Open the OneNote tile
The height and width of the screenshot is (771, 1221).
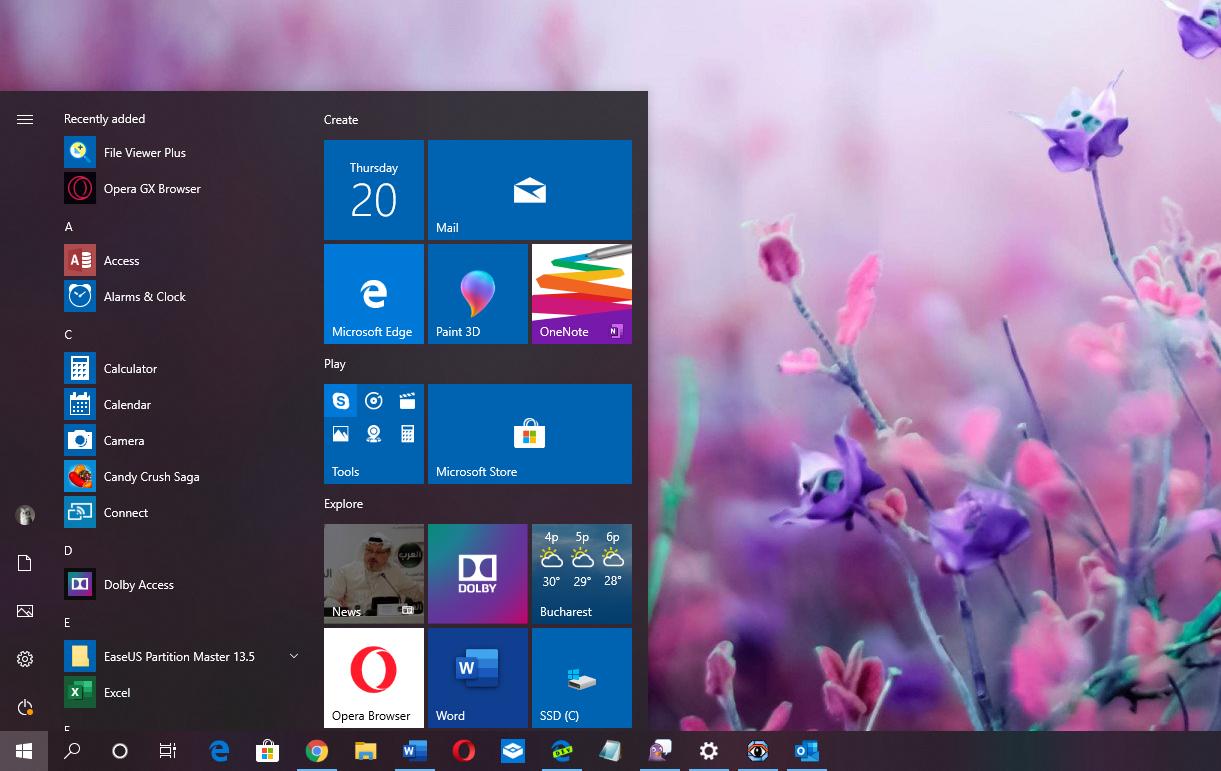point(582,294)
